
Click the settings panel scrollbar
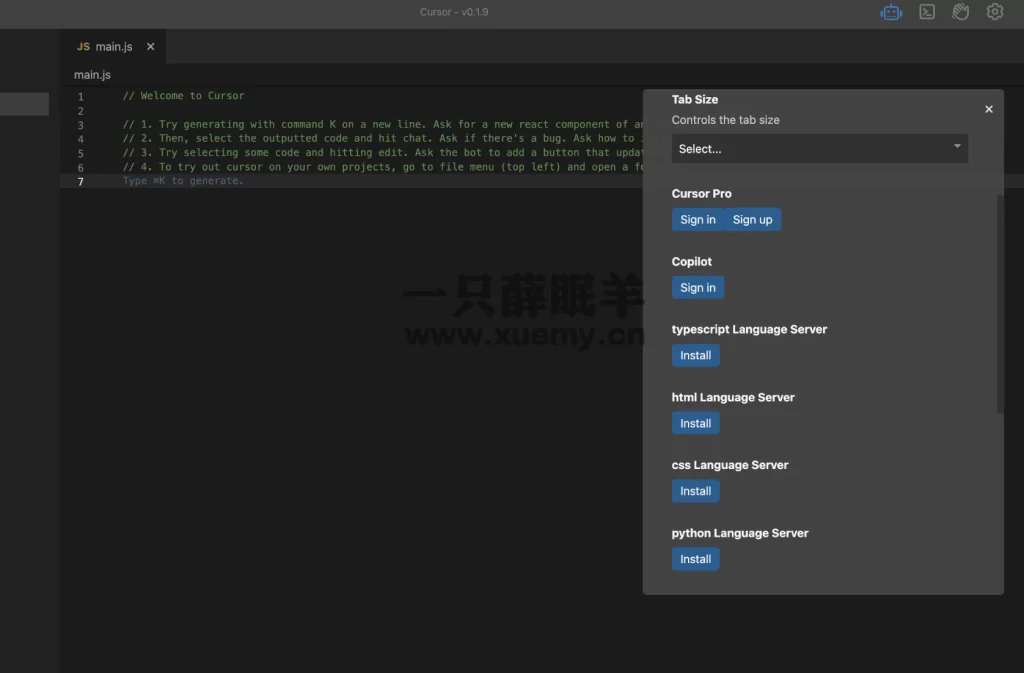pyautogui.click(x=1000, y=304)
